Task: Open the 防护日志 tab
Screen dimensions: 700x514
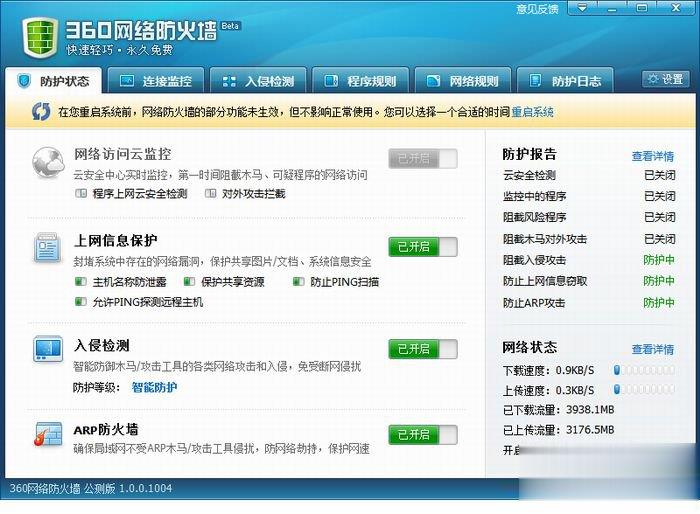Action: tap(565, 81)
